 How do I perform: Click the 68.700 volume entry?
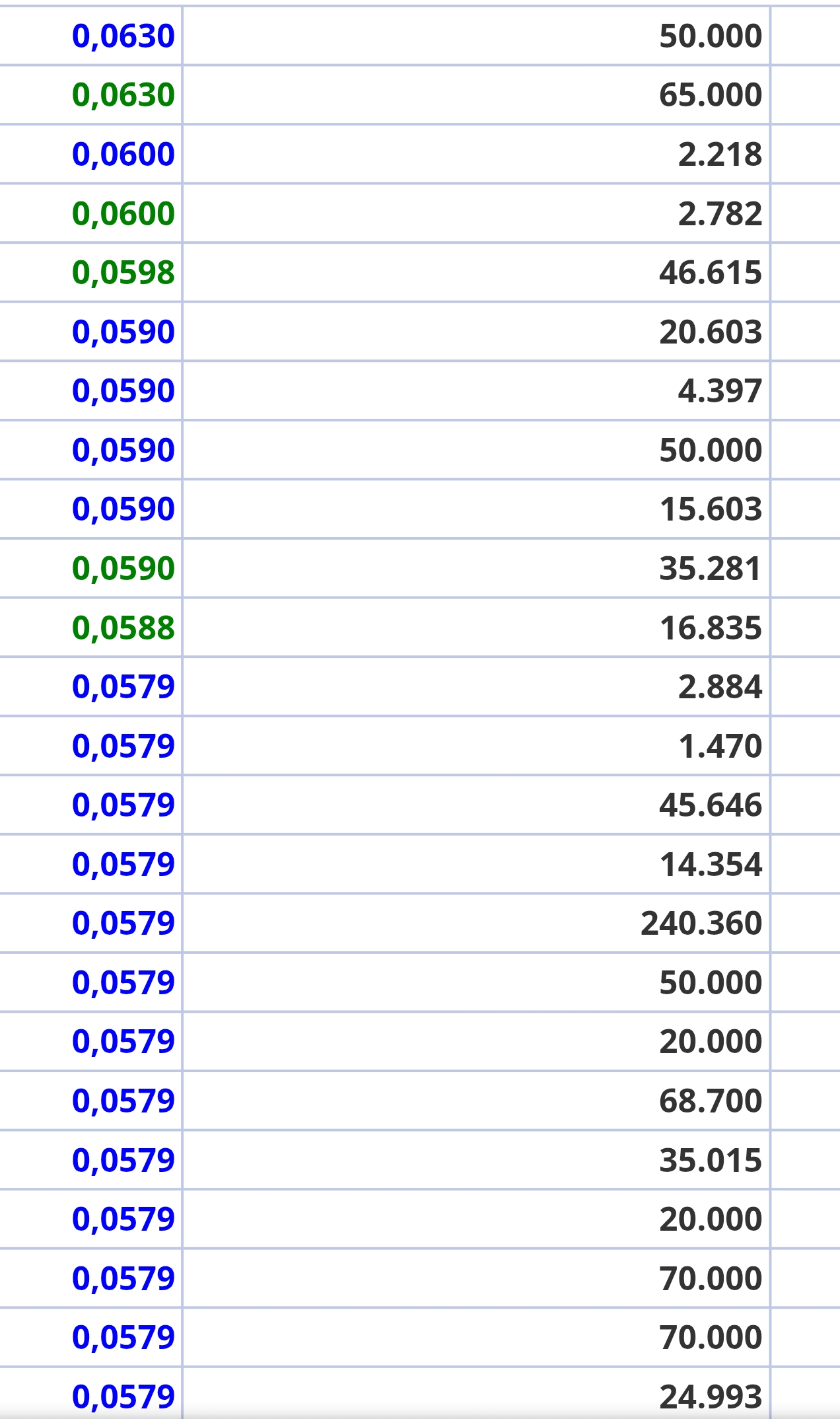(711, 1101)
